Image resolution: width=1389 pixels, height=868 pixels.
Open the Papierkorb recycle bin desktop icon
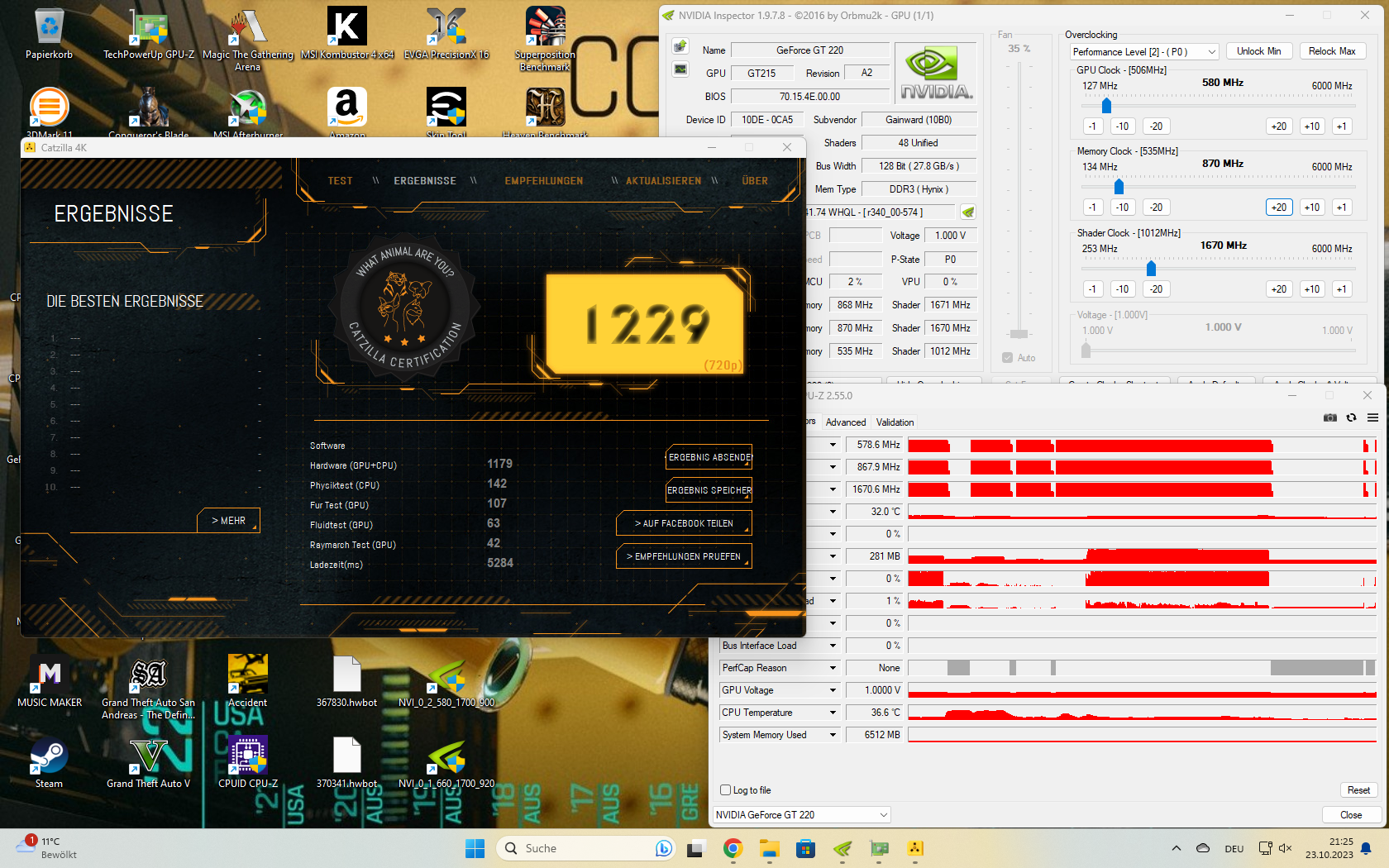pos(50,35)
